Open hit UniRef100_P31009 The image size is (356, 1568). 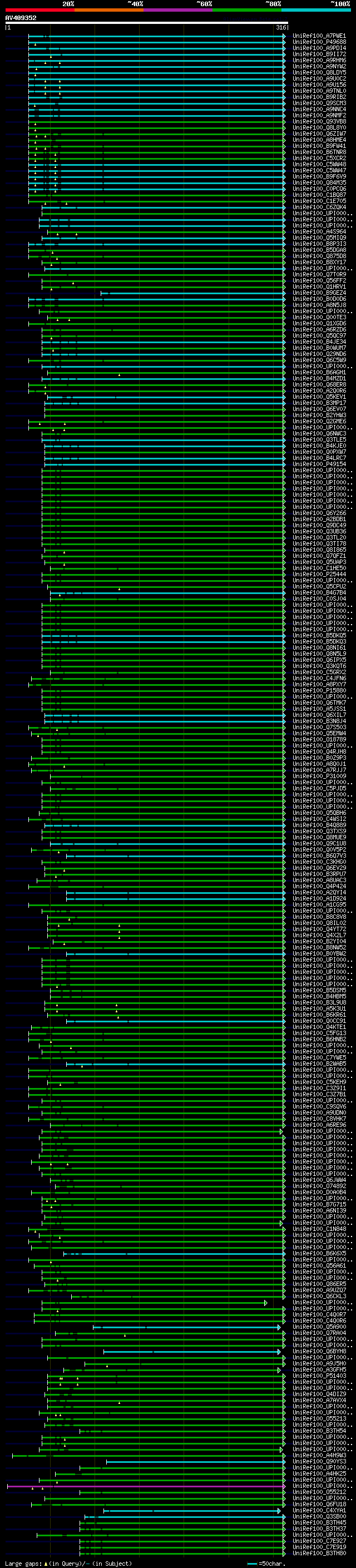319,776
